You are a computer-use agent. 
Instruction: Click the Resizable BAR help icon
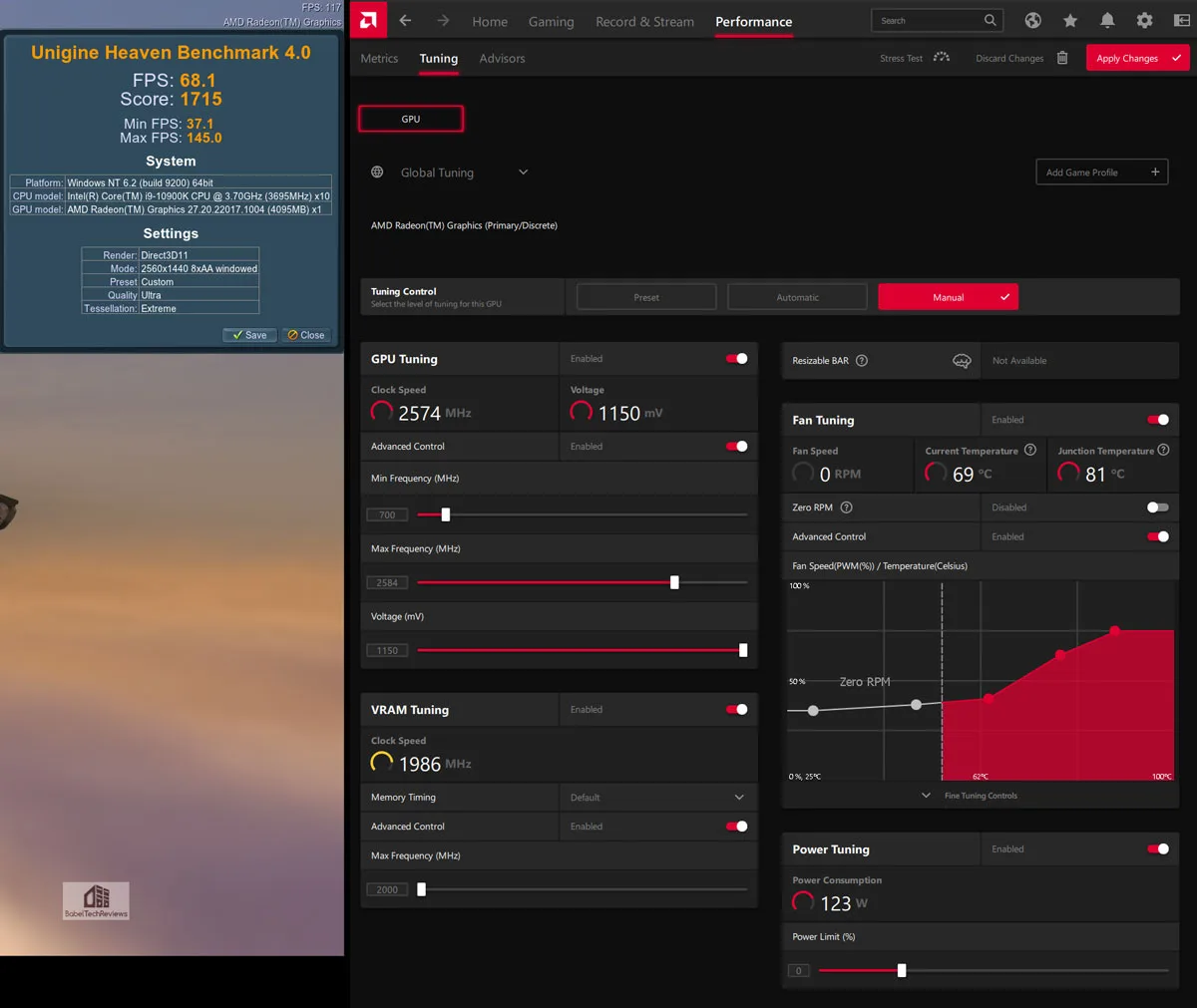862,361
